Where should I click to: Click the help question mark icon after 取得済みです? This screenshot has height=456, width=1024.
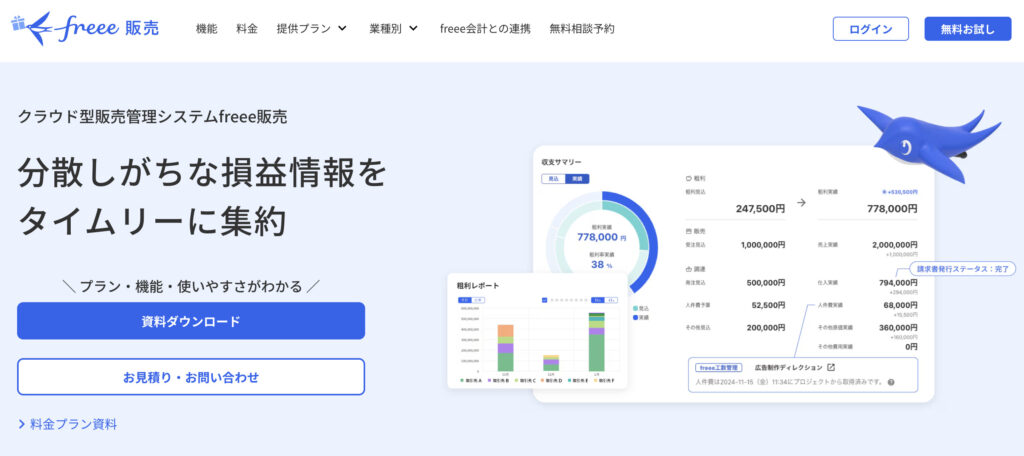891,382
